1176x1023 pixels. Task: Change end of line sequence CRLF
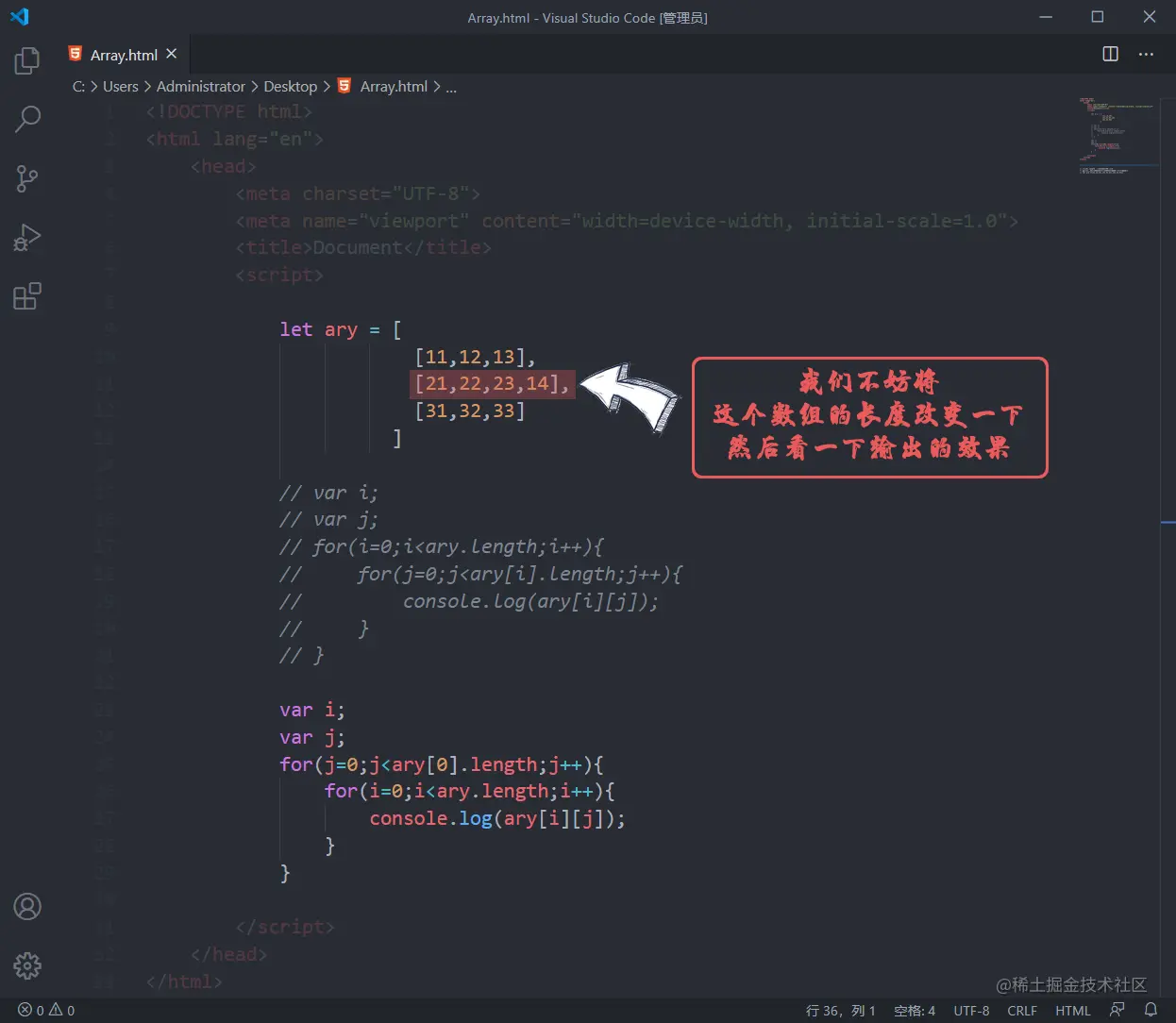click(x=1022, y=1010)
